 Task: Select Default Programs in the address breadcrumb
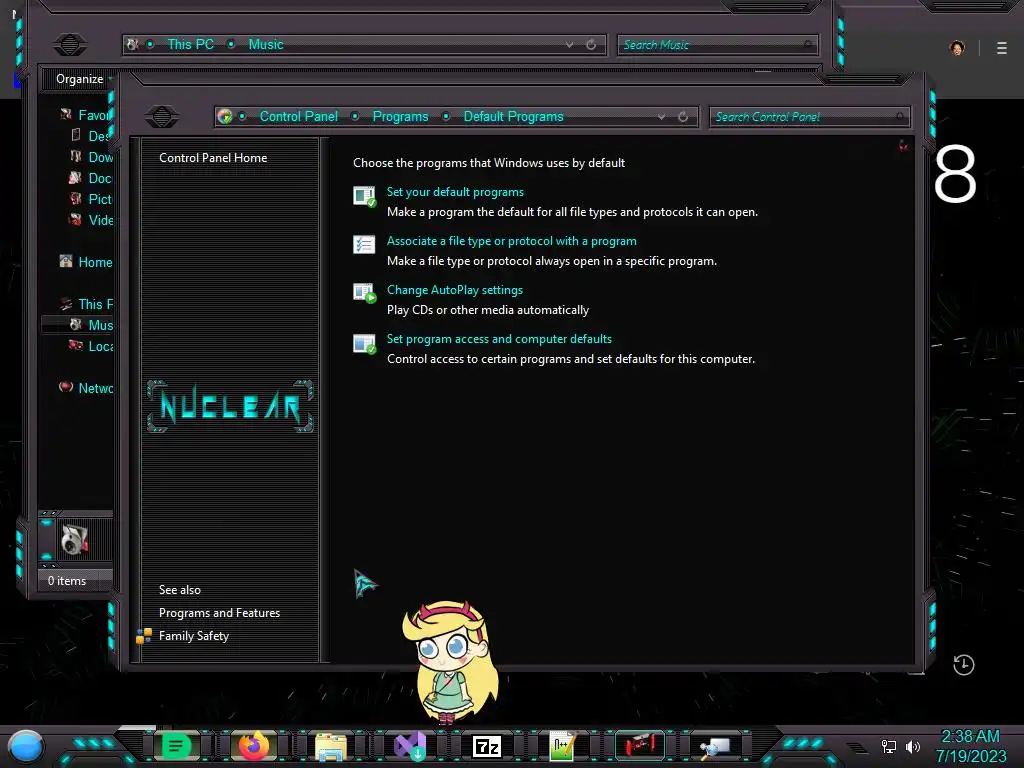[x=513, y=117]
